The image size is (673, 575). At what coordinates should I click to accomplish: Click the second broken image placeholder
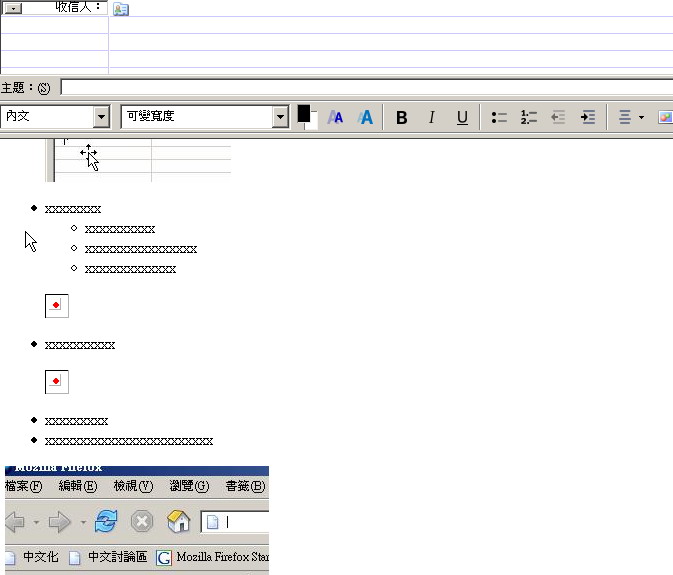[x=57, y=382]
